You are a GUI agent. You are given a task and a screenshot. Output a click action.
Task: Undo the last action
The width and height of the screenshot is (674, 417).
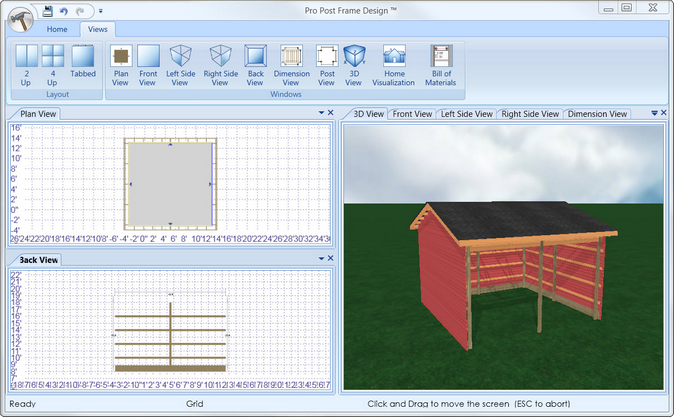tap(64, 11)
